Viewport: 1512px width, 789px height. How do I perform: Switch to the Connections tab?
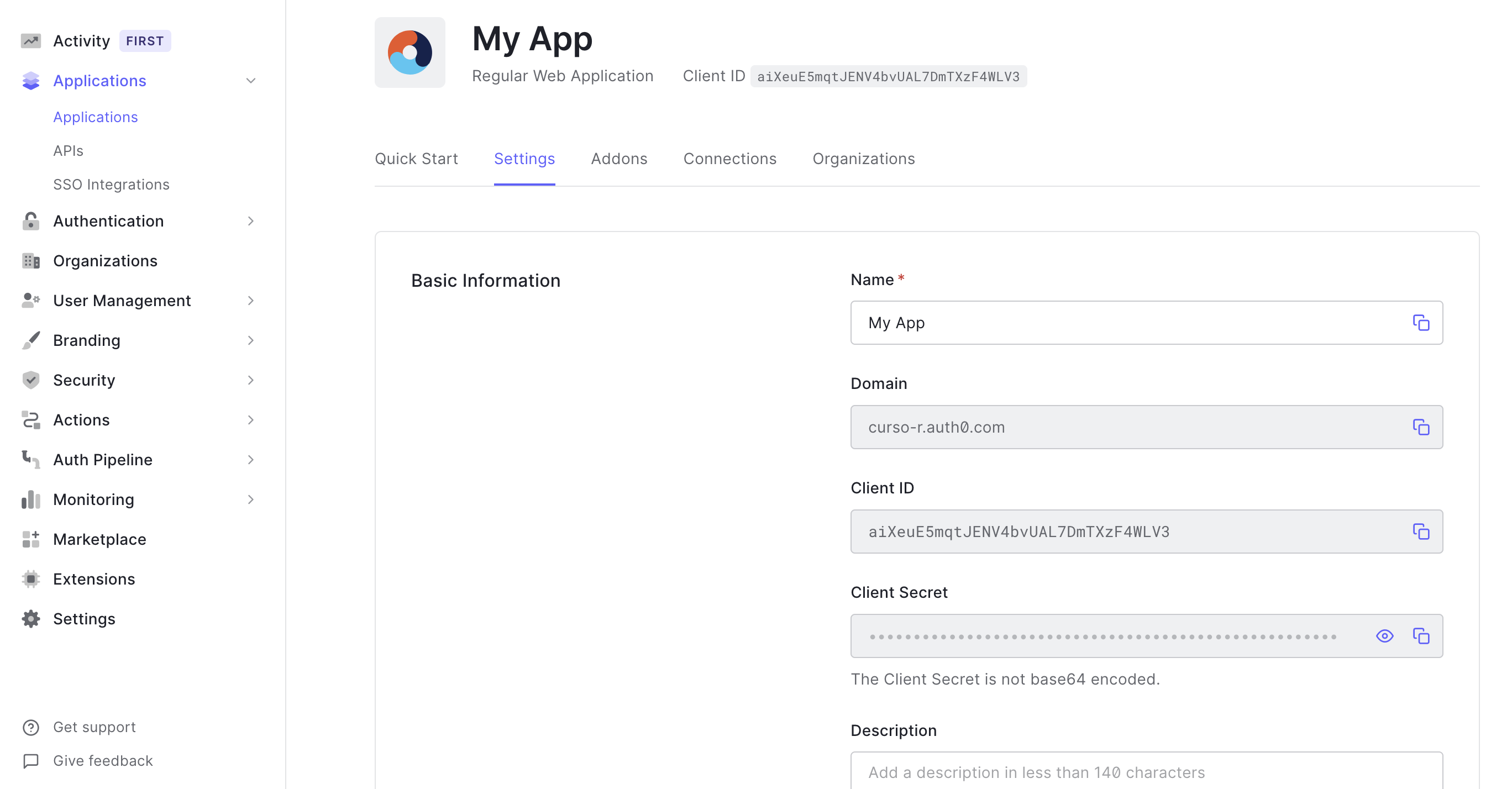(729, 159)
